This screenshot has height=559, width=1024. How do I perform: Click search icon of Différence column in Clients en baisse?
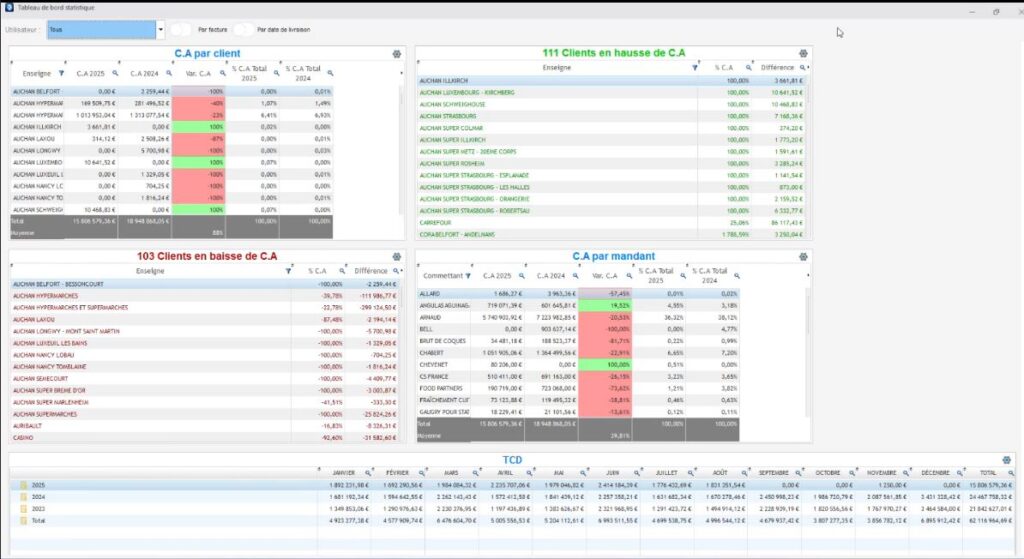(396, 270)
